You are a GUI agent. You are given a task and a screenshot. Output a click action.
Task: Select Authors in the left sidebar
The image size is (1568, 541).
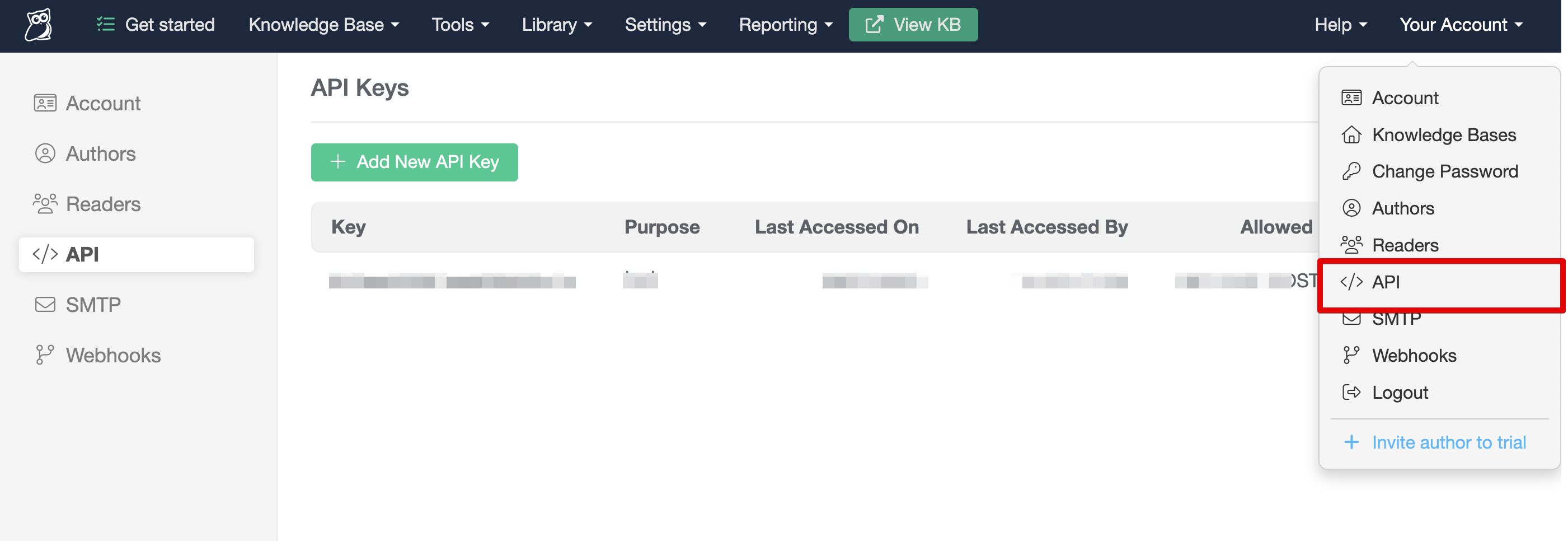[100, 153]
